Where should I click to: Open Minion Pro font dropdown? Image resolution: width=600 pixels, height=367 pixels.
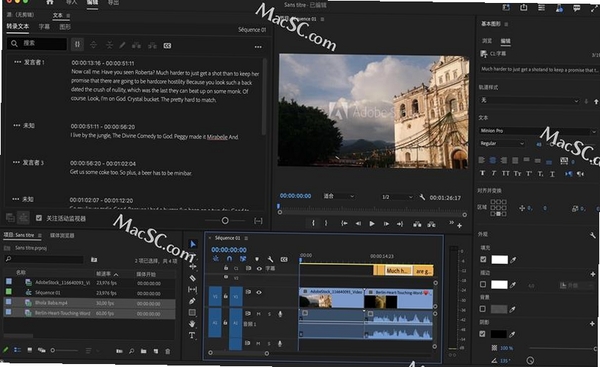(538, 131)
